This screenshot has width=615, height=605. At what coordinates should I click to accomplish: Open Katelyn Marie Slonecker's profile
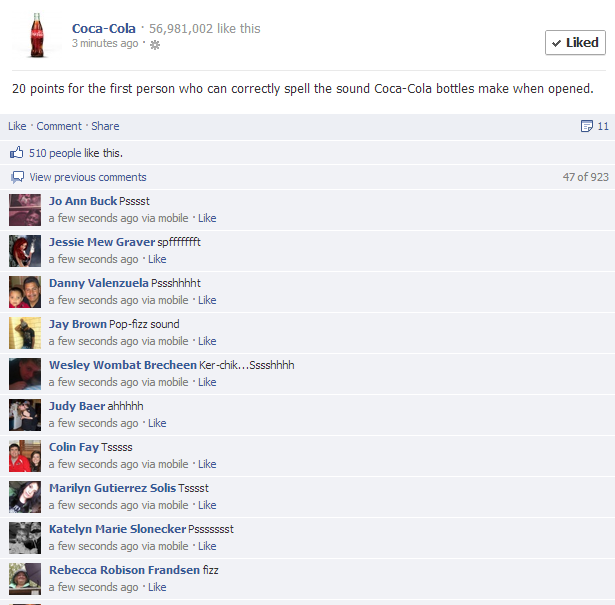117,529
